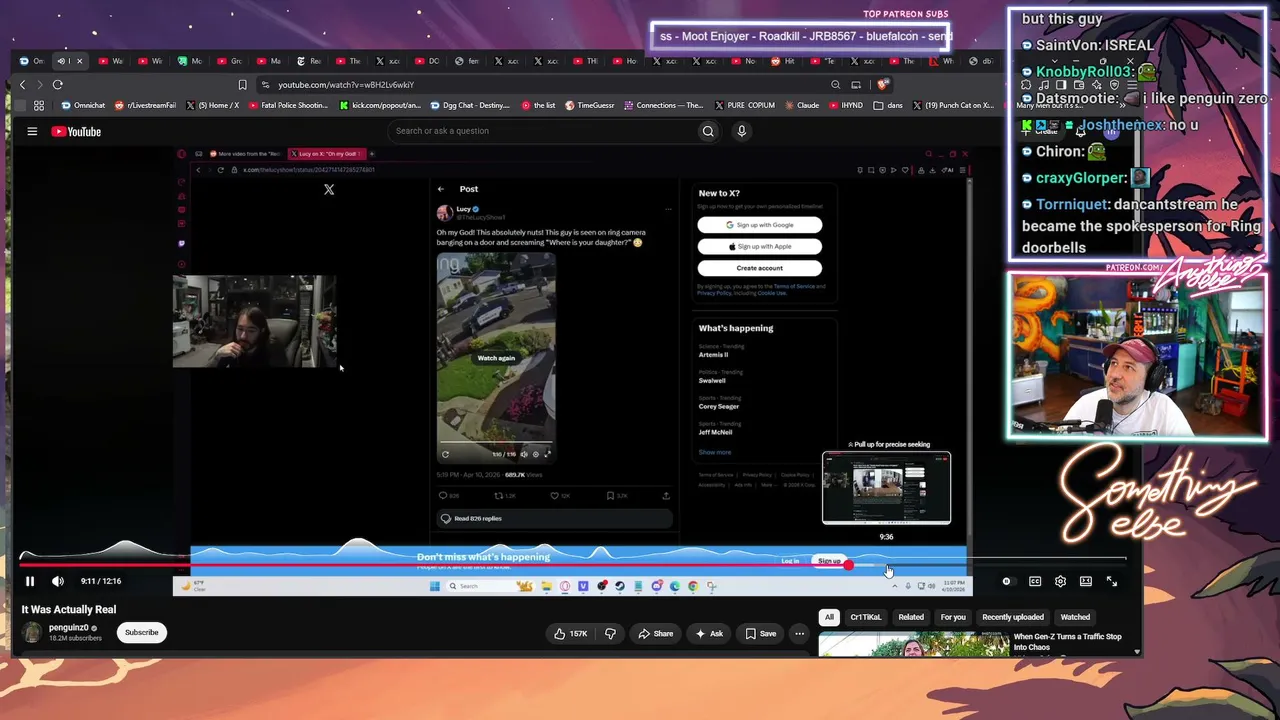Open the traffic stop video thumbnail
This screenshot has height=720, width=1280.
click(x=914, y=645)
